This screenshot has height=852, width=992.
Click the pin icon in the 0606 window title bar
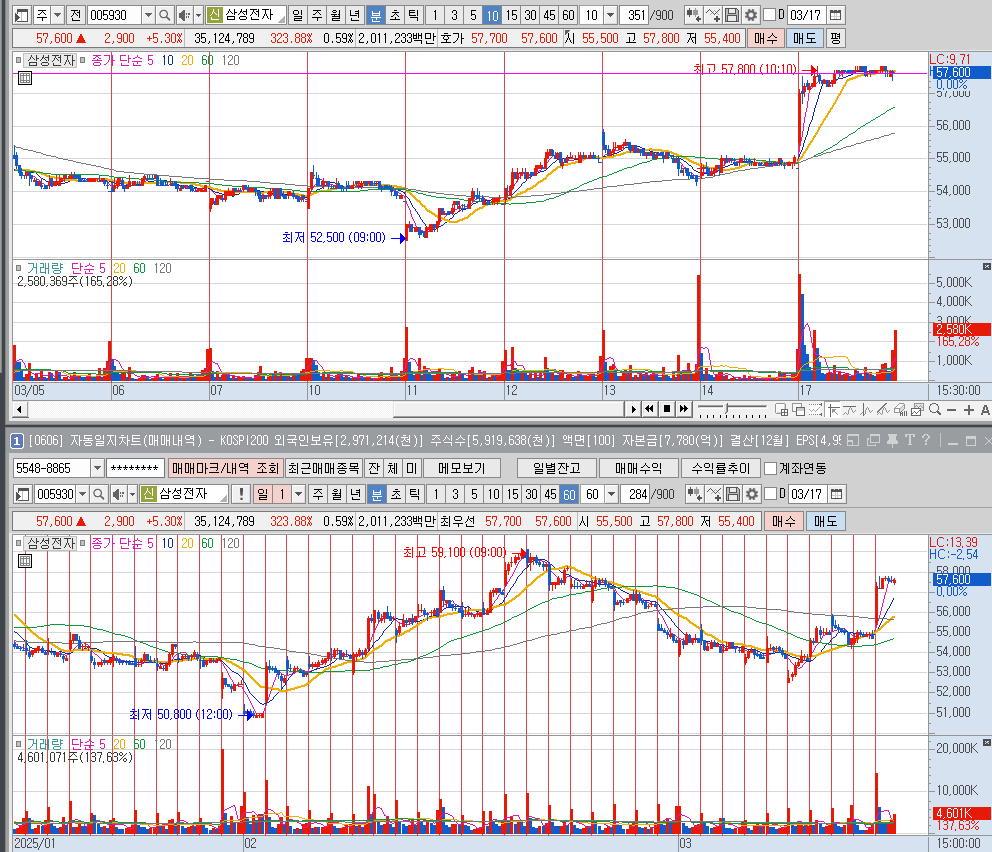[893, 440]
